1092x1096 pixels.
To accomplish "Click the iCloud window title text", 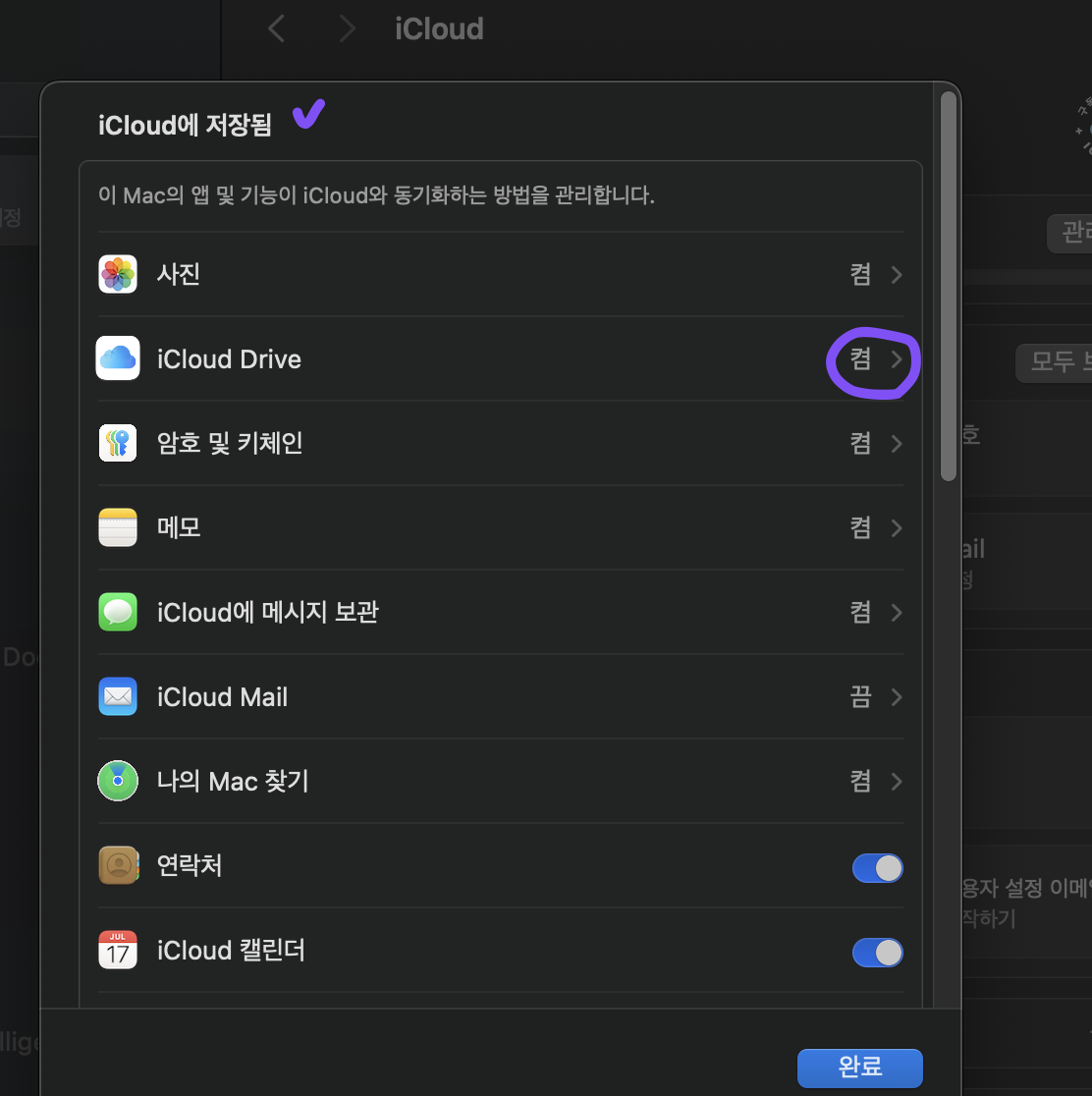I will click(x=439, y=29).
